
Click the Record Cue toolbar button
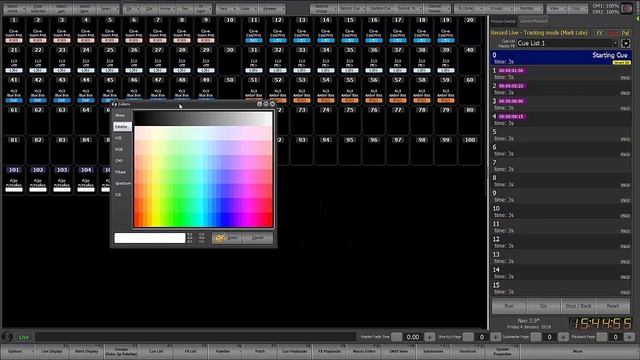coord(352,9)
